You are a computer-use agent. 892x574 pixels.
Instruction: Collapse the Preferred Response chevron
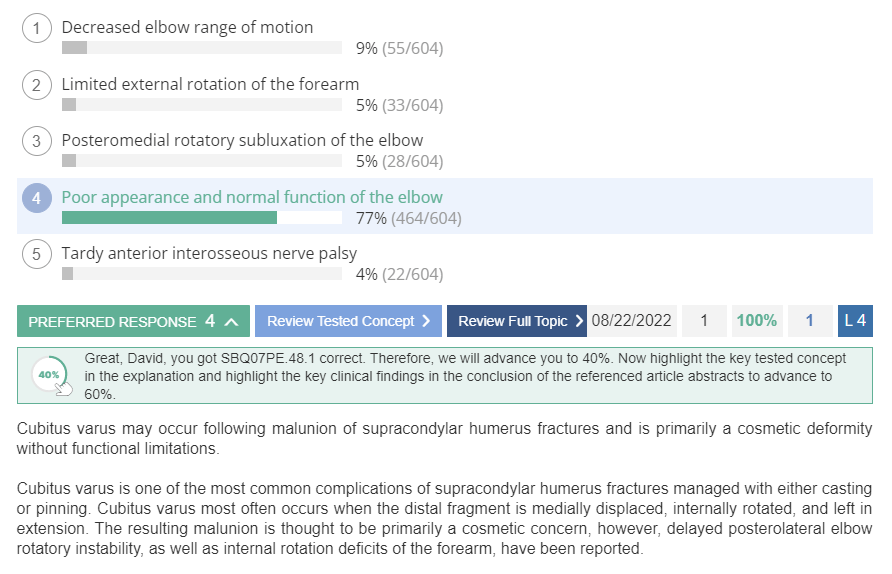point(231,322)
